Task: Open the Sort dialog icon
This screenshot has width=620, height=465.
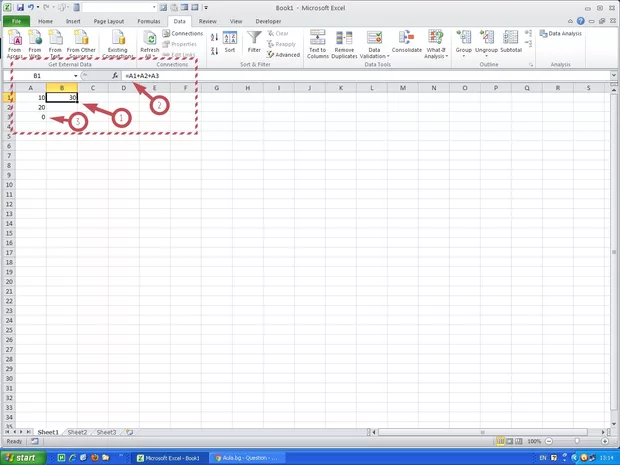Action: (x=230, y=38)
